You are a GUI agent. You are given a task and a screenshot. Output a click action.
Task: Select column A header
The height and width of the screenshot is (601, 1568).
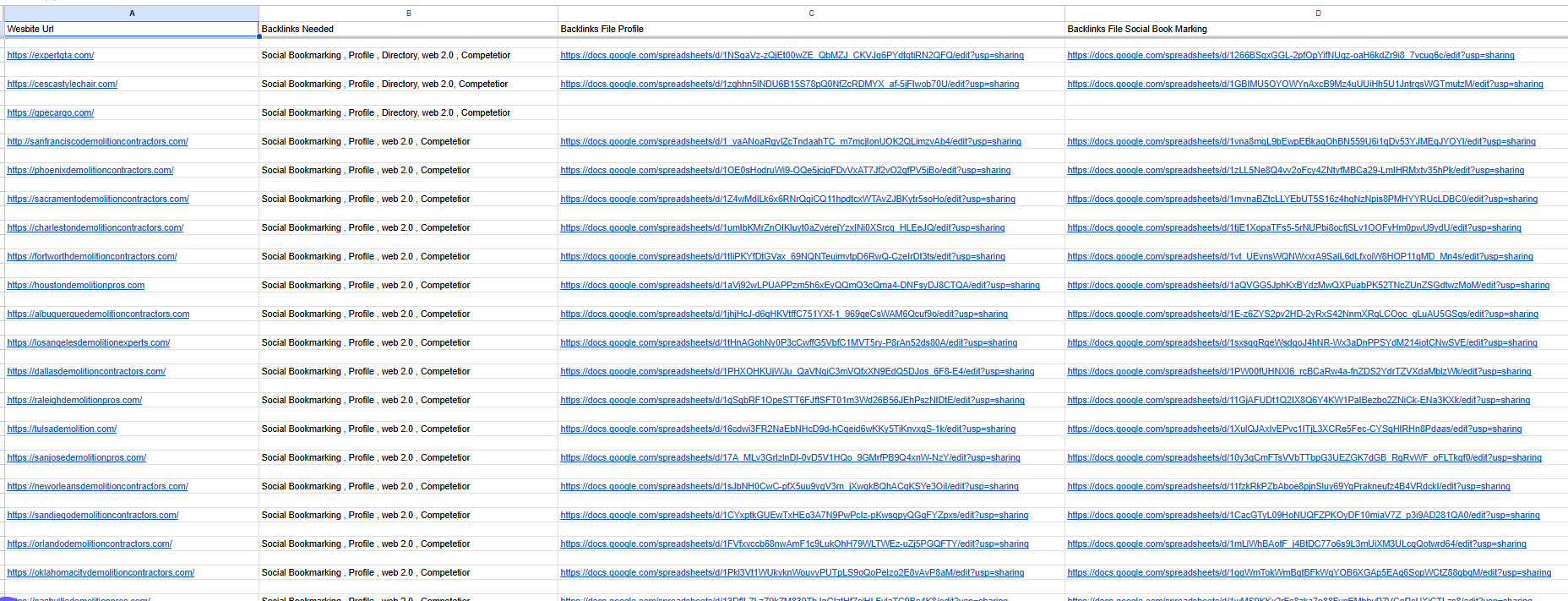click(x=132, y=14)
